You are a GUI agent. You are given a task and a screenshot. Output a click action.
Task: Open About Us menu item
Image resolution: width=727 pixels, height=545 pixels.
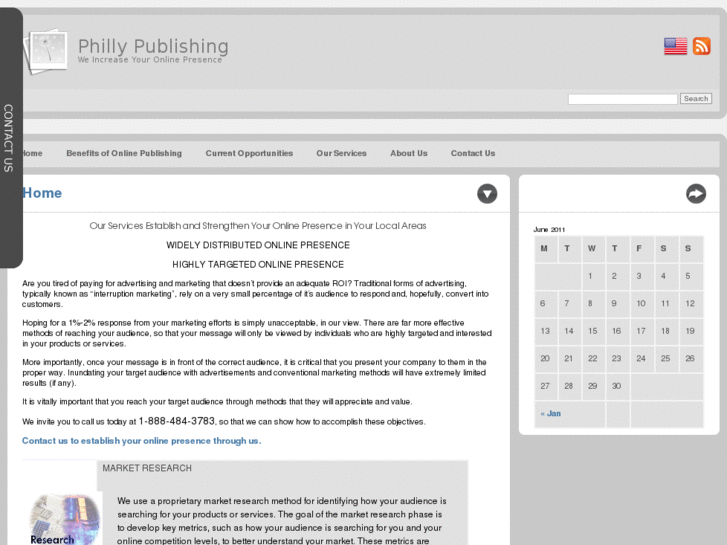[408, 153]
